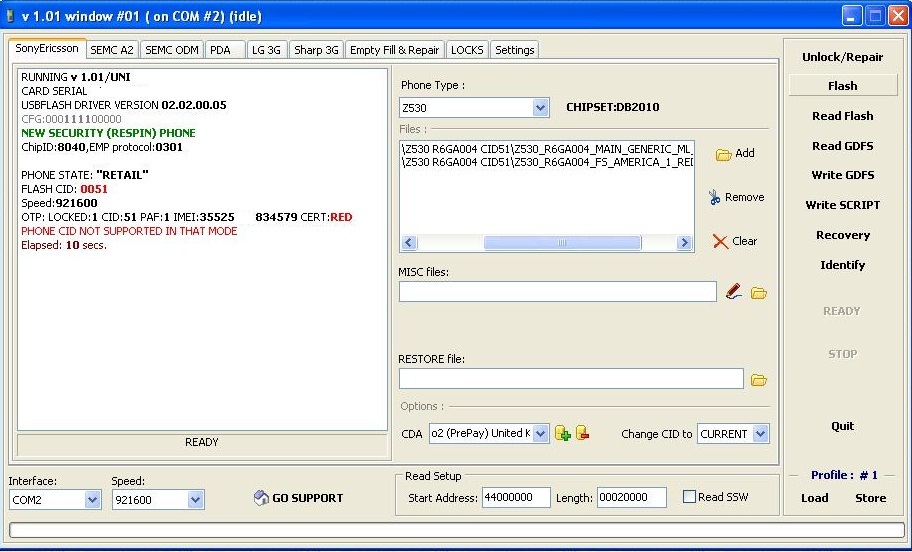Expand the Interface COM2 dropdown
Screen dimensions: 912x552
tap(92, 500)
